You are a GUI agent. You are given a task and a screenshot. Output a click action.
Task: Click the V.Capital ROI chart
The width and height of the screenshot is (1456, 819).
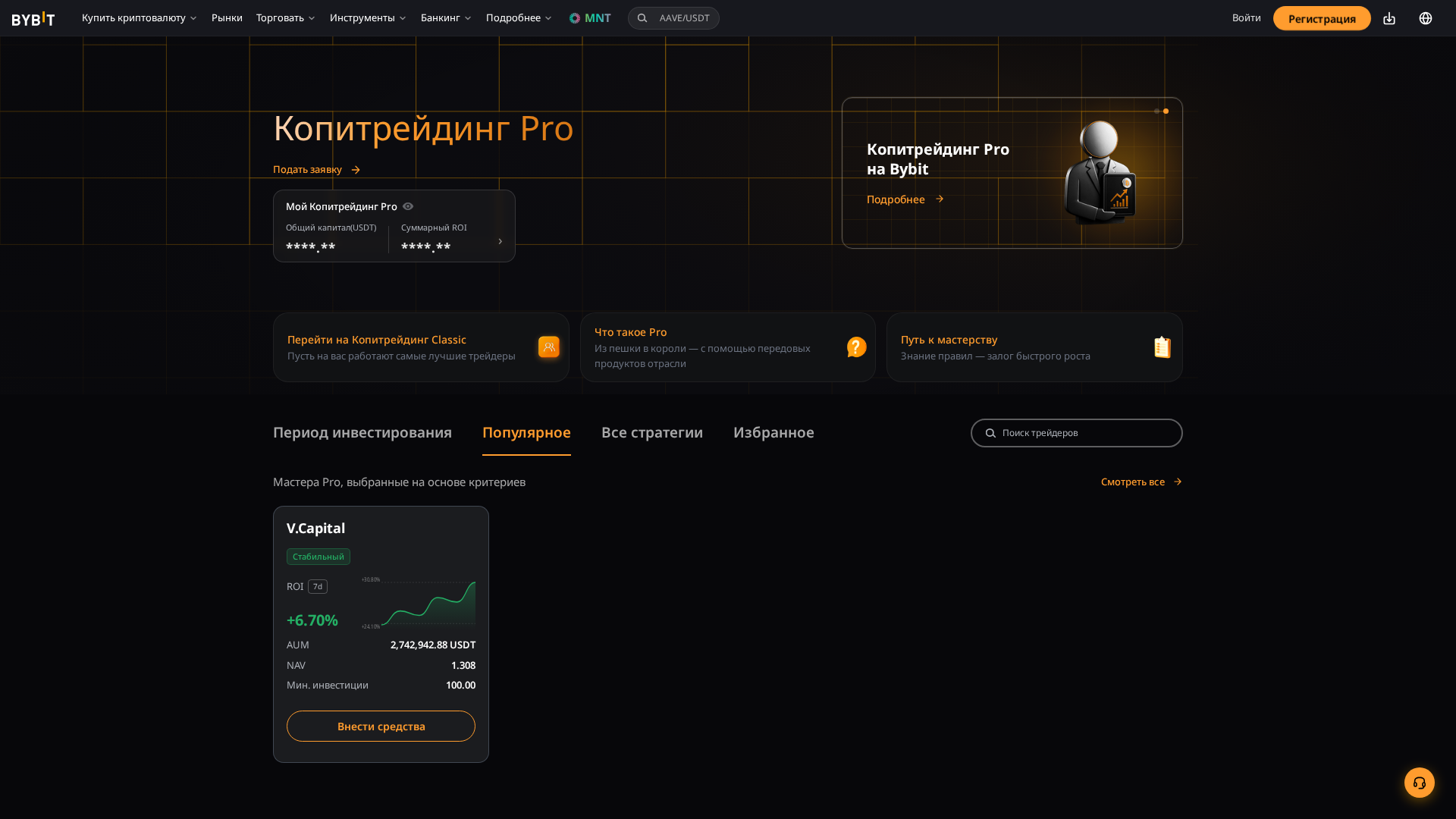pos(419,604)
